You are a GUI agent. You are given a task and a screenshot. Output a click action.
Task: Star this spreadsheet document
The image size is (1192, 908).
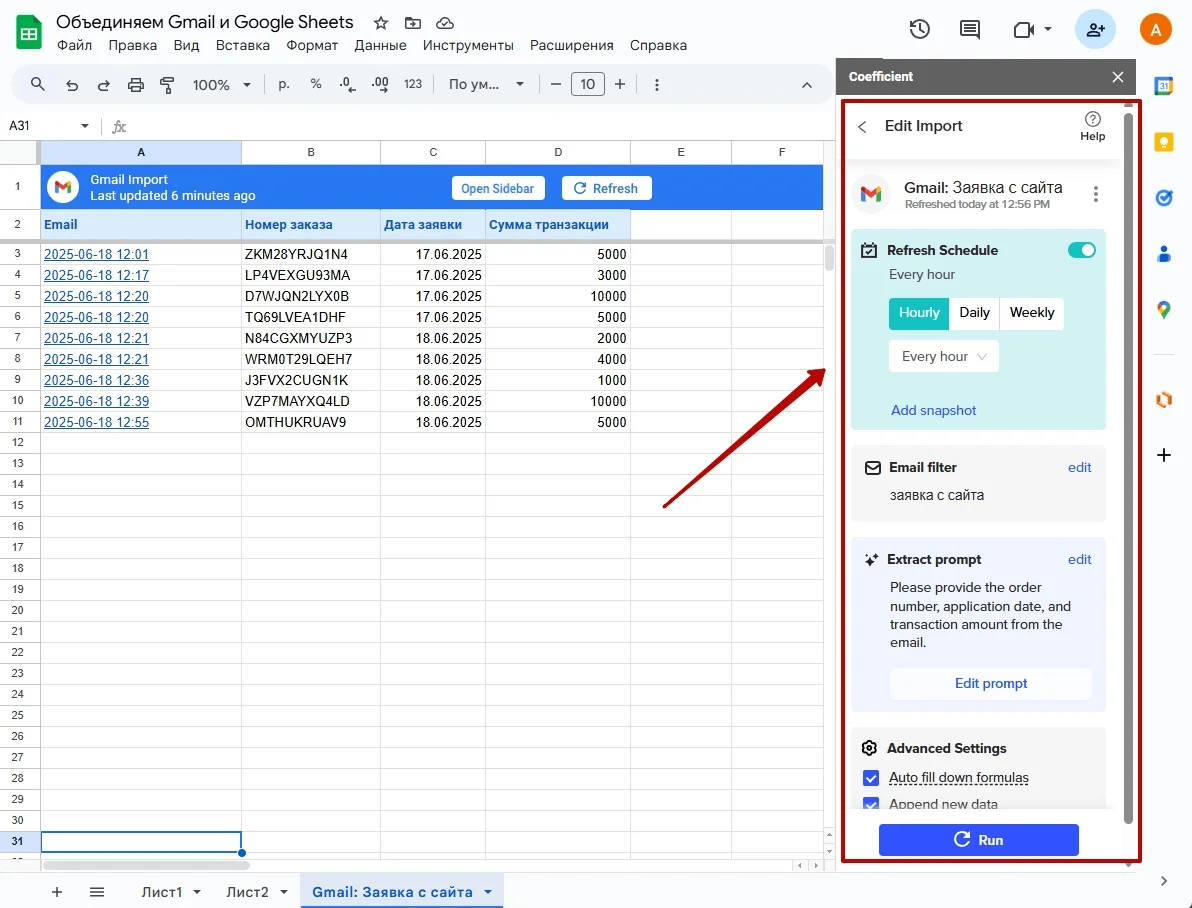(x=381, y=23)
